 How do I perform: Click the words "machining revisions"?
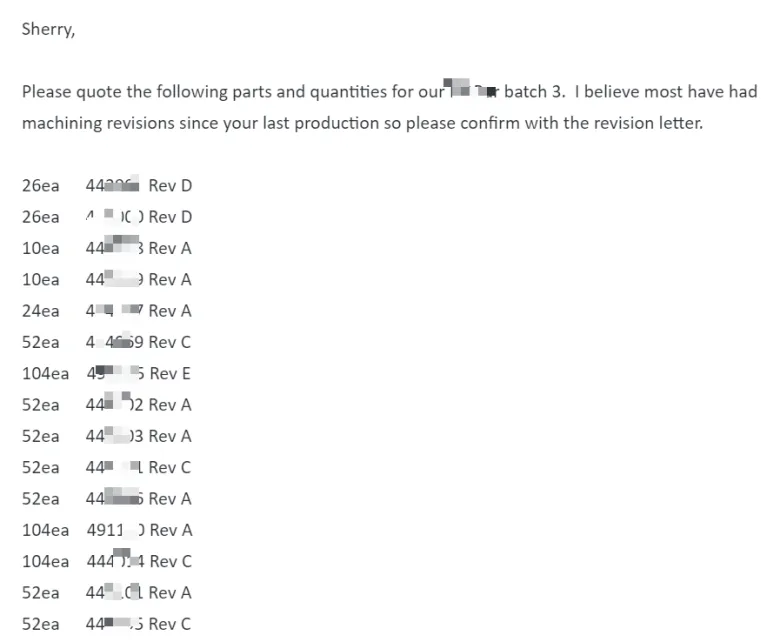(x=98, y=123)
